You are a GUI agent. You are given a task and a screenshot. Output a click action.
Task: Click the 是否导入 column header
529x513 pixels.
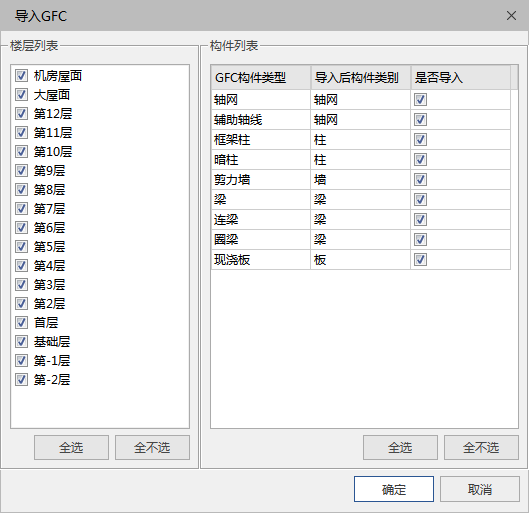point(461,78)
